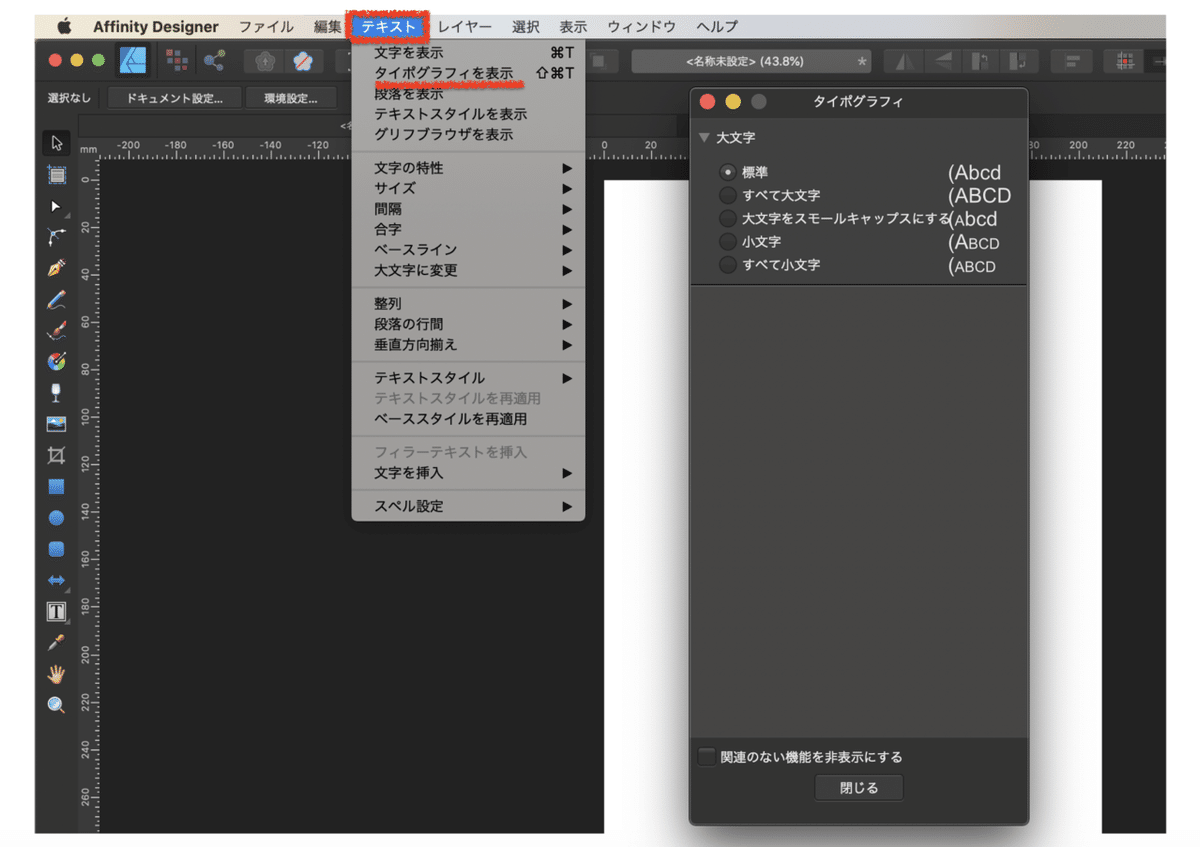Select the Frame Text tool

[x=56, y=611]
